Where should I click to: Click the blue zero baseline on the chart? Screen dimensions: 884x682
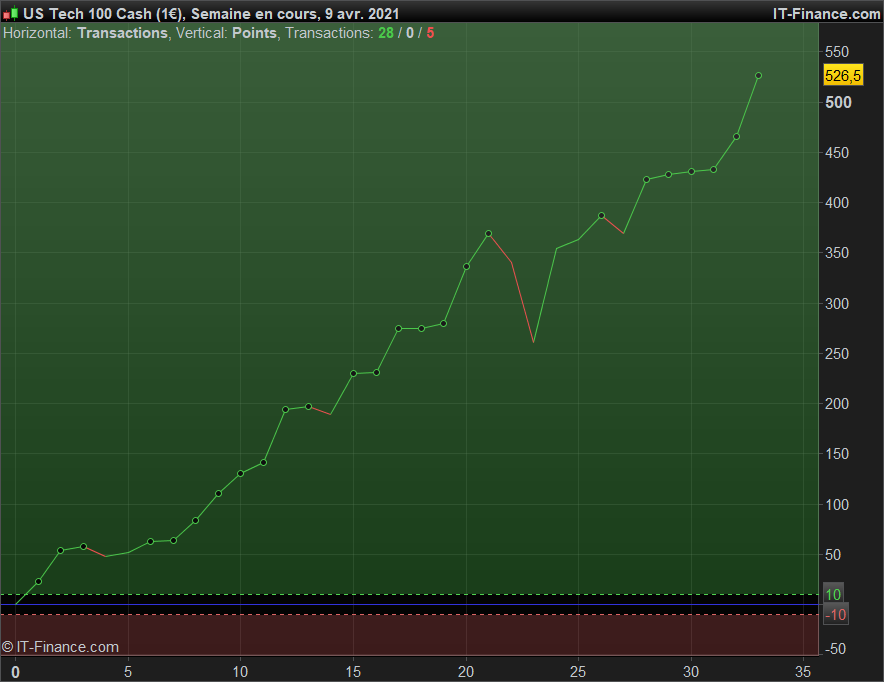click(x=409, y=605)
